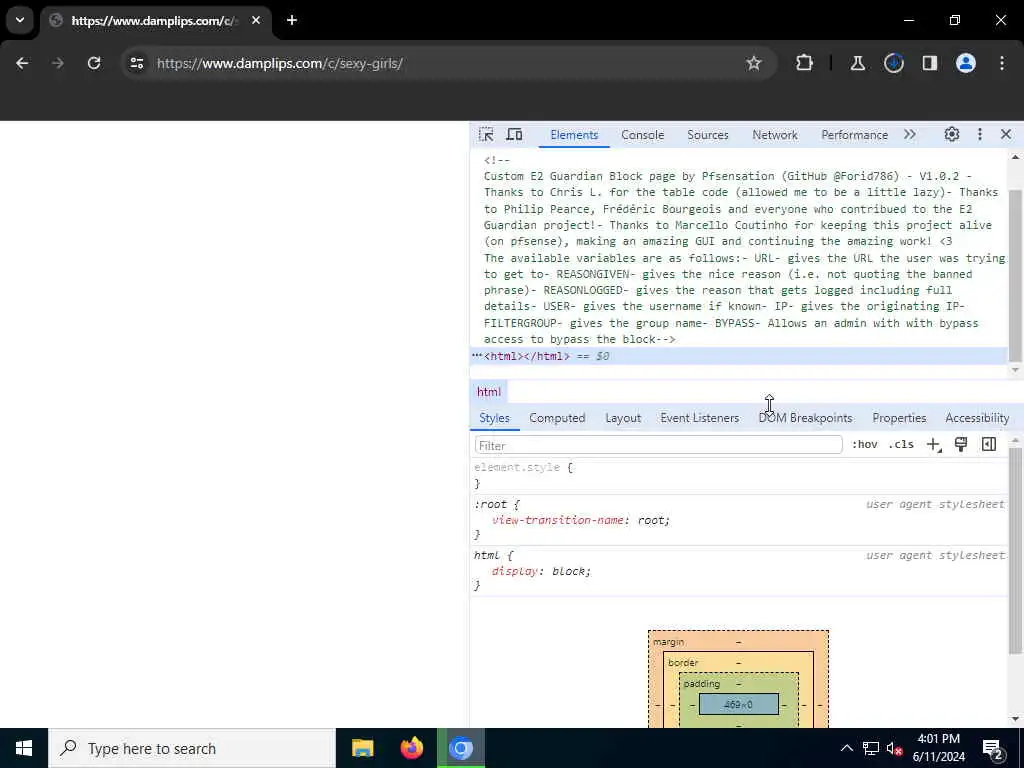1024x768 pixels.
Task: Switch to the Elements tab
Action: click(x=574, y=135)
